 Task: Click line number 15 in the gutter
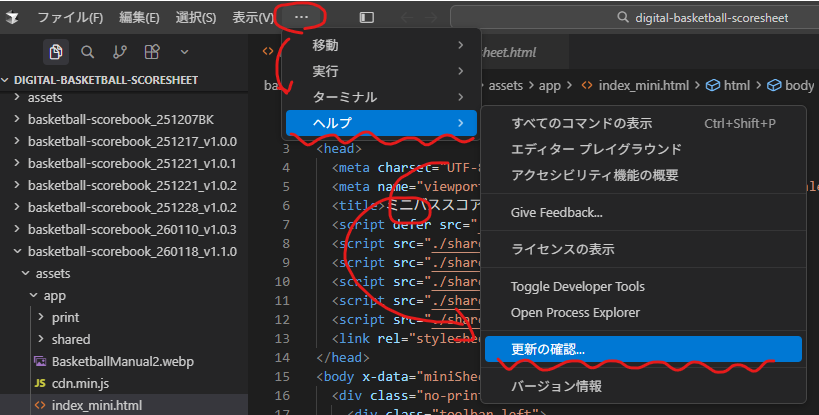282,376
